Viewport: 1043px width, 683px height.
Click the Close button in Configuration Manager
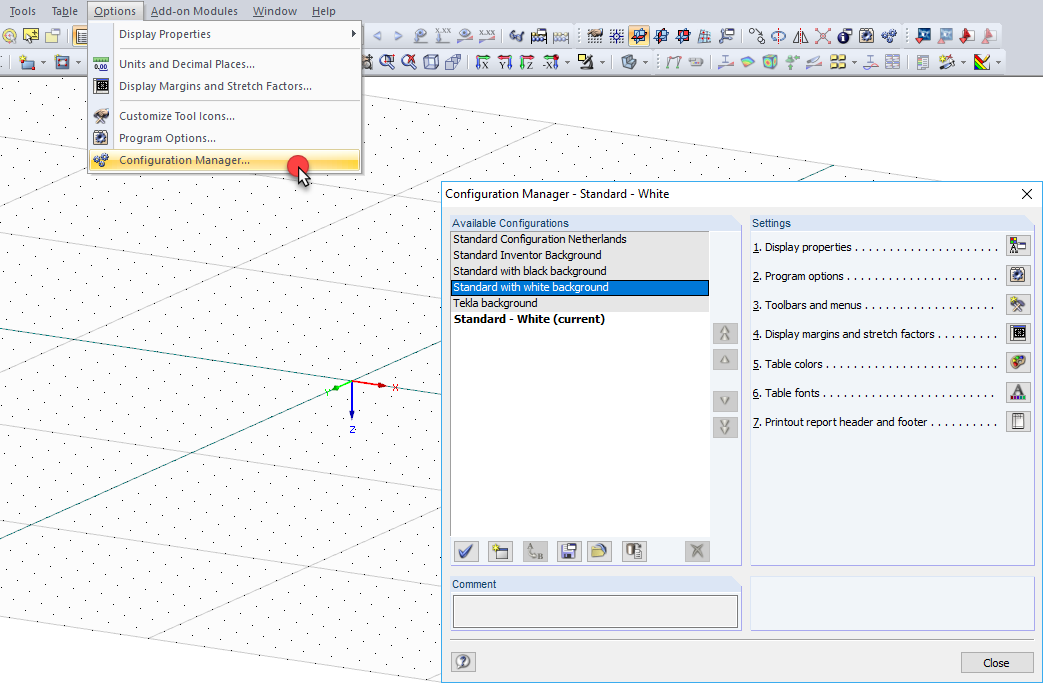click(997, 662)
